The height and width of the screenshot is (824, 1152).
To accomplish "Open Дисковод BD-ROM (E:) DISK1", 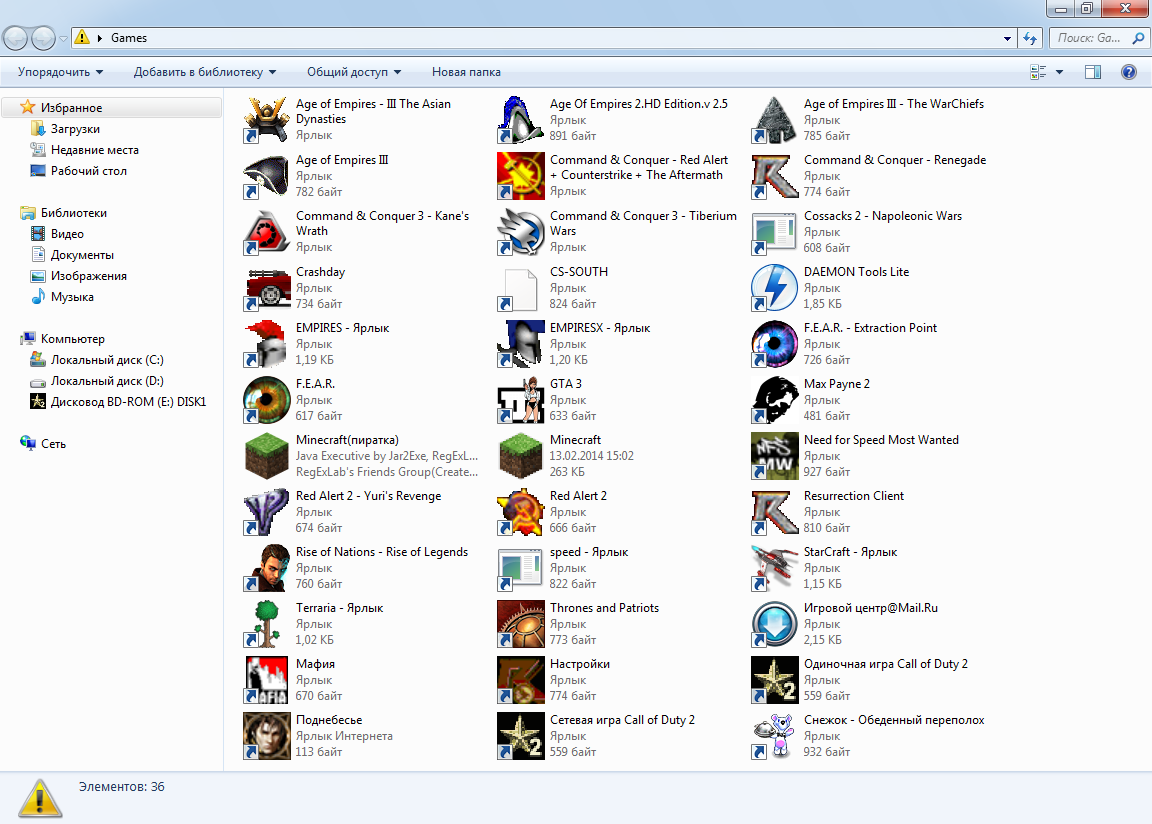I will point(128,402).
